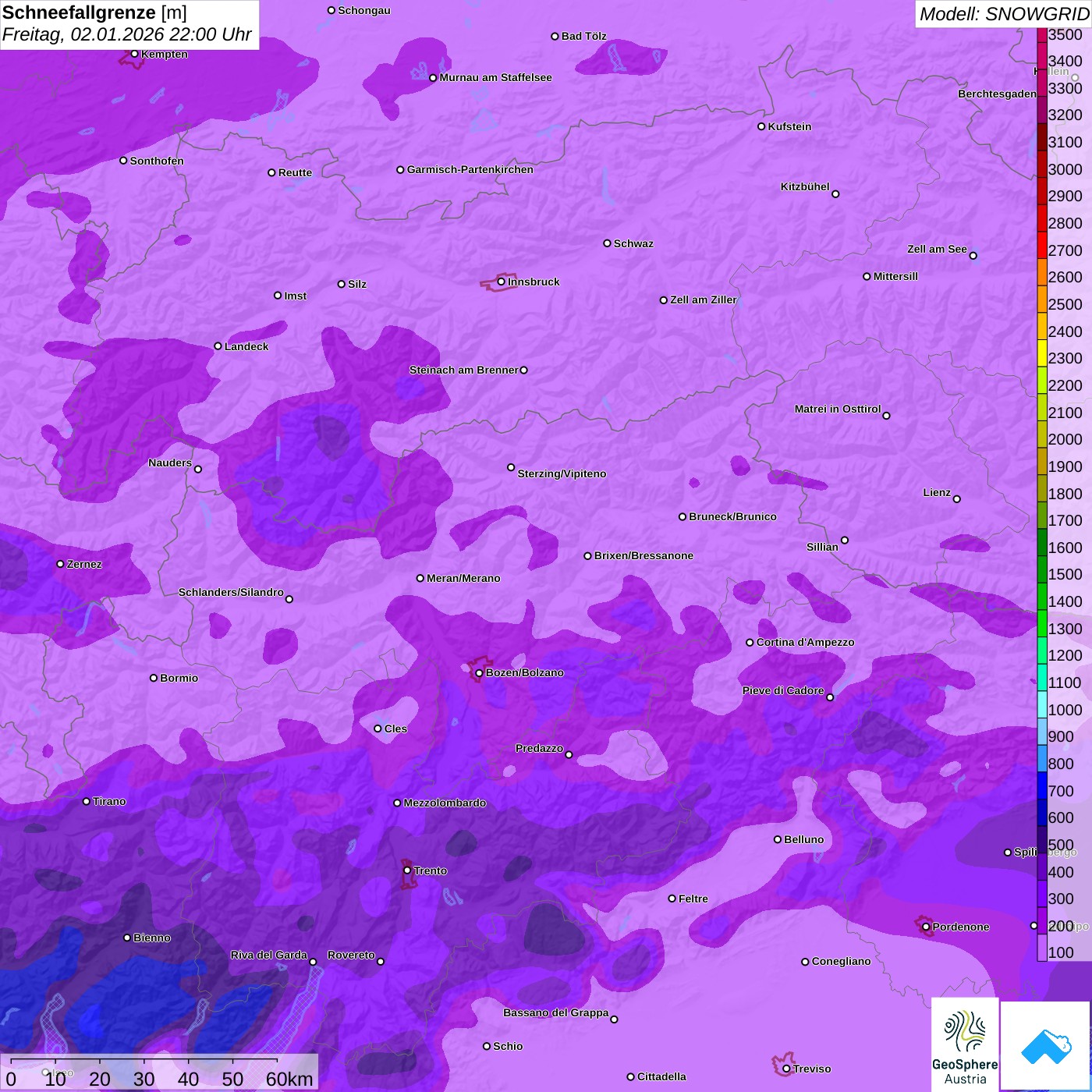The image size is (1092, 1092).
Task: Select the Sonthofen town label
Action: [x=157, y=161]
